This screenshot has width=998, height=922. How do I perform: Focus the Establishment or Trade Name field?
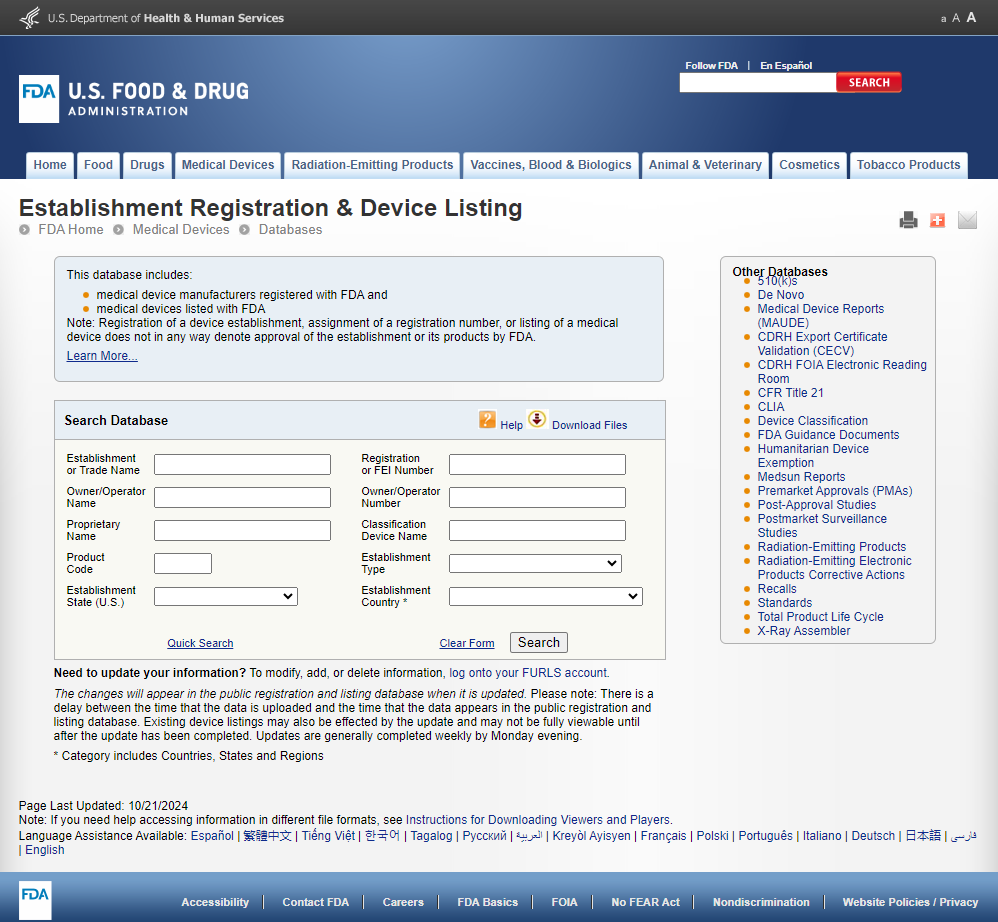(242, 465)
